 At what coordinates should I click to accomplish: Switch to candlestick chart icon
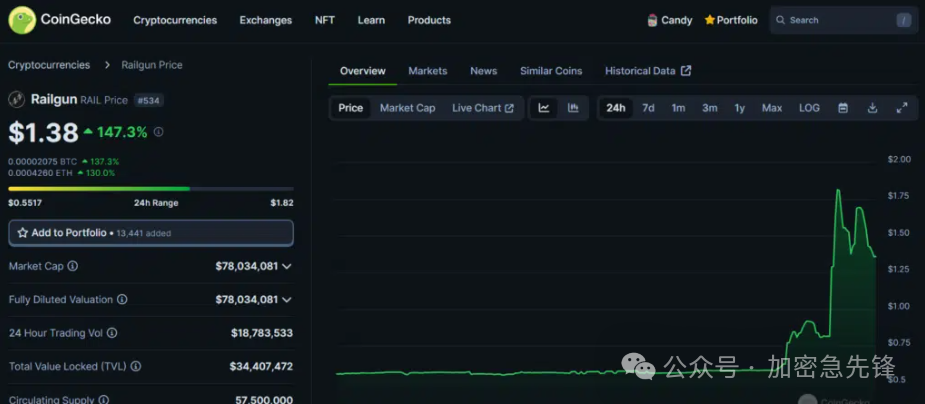[x=573, y=108]
